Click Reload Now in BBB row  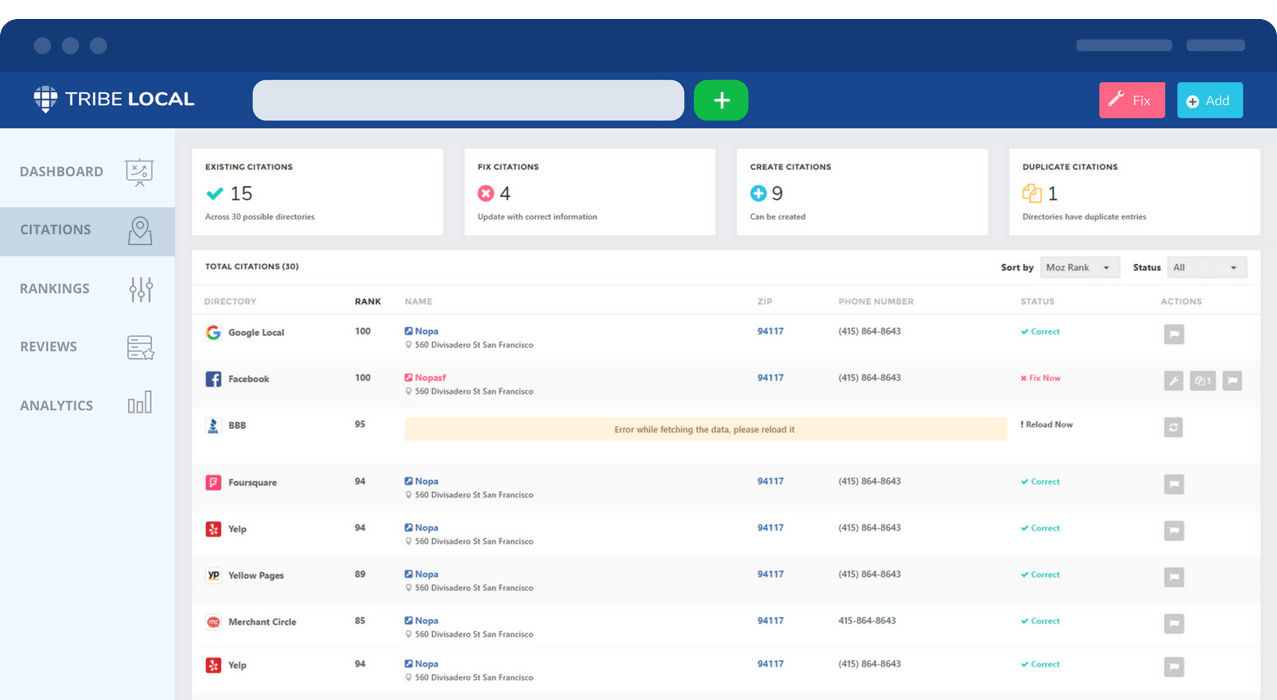(x=1047, y=425)
